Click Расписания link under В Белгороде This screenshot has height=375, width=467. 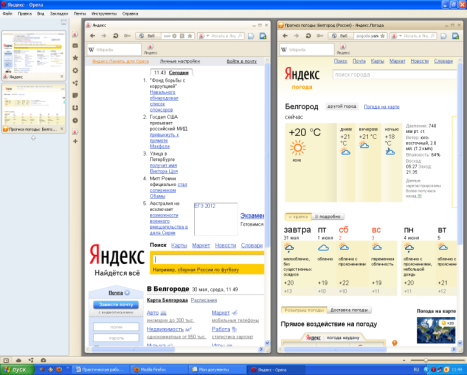coord(204,300)
